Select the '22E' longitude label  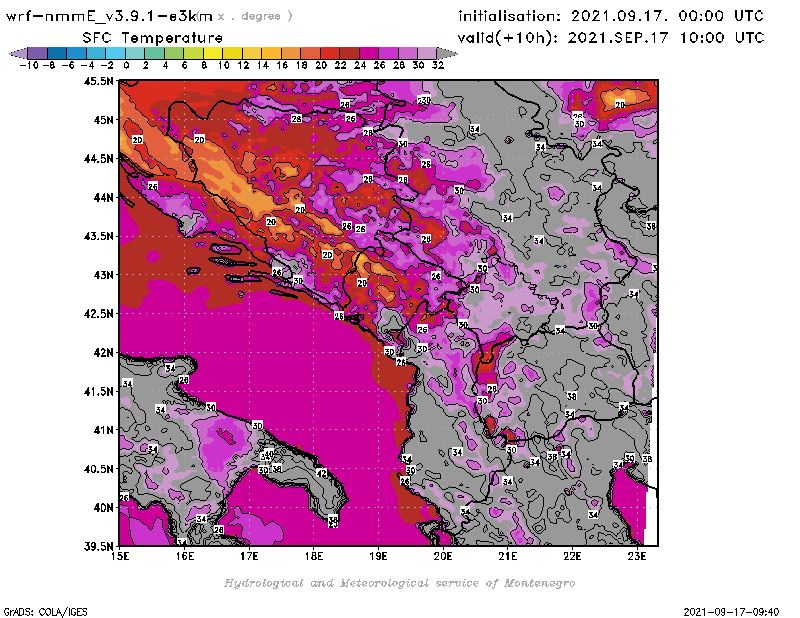click(x=572, y=556)
